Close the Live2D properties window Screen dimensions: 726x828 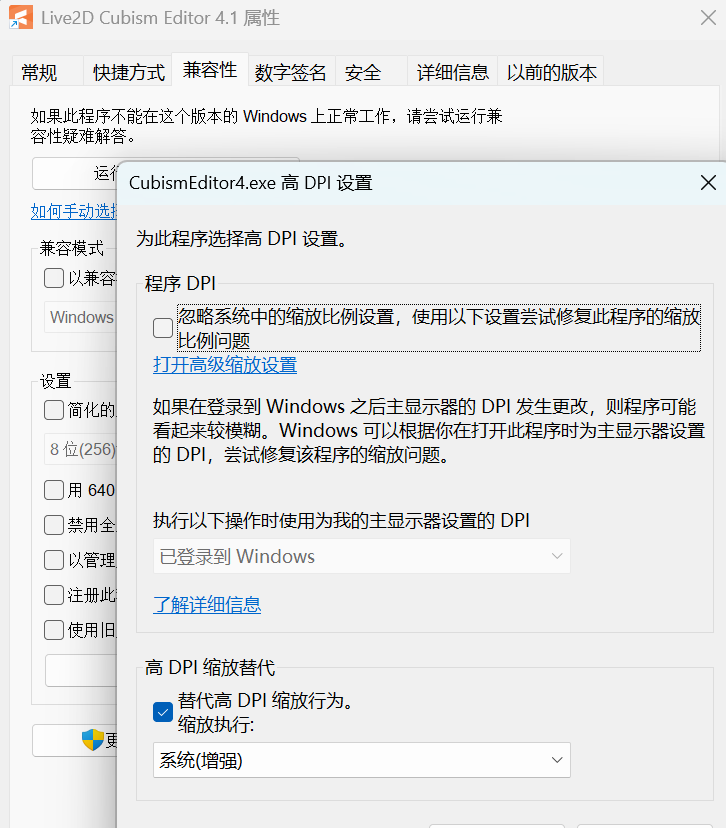point(708,17)
